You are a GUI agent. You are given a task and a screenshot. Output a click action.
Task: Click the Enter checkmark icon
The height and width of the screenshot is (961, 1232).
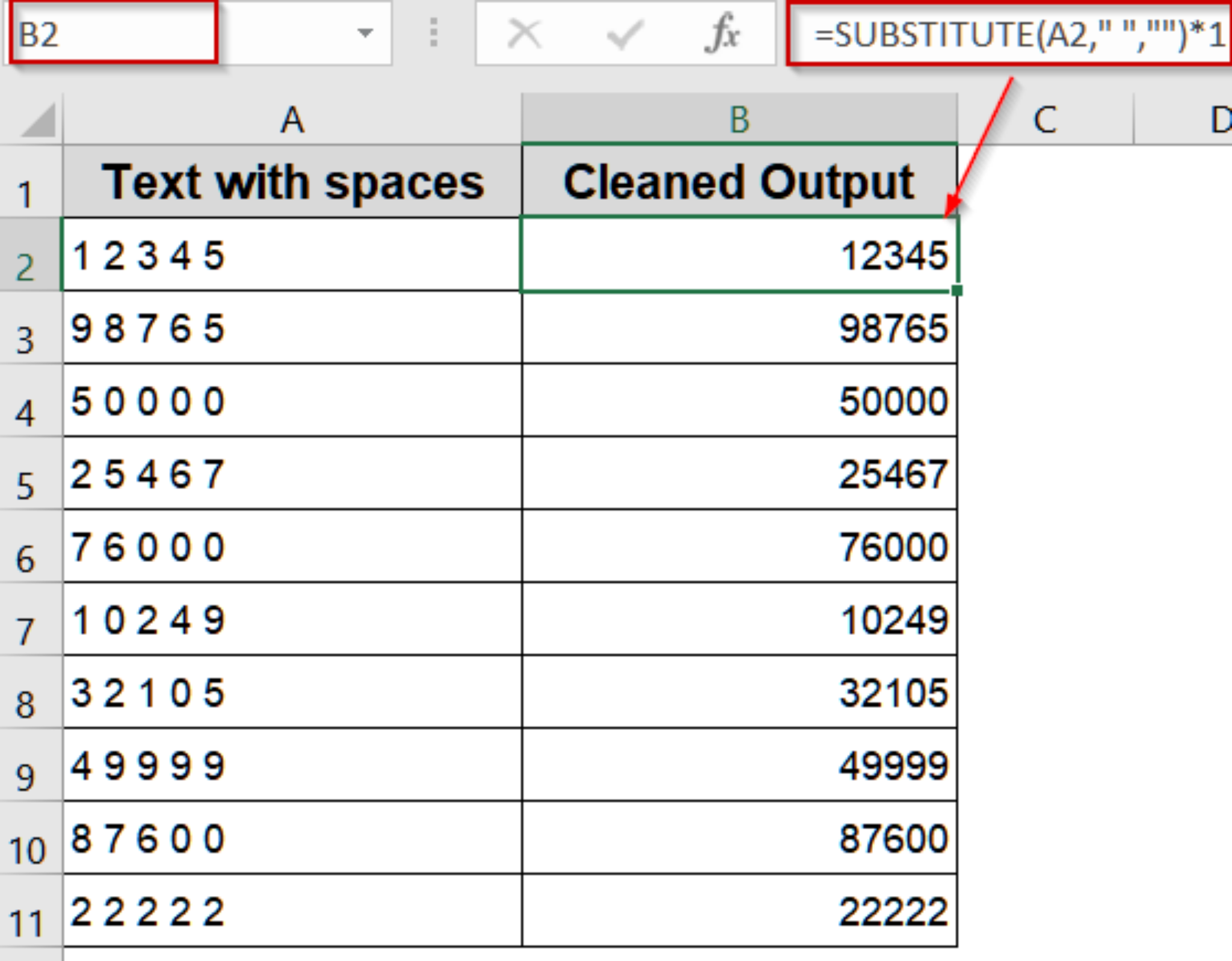click(626, 34)
